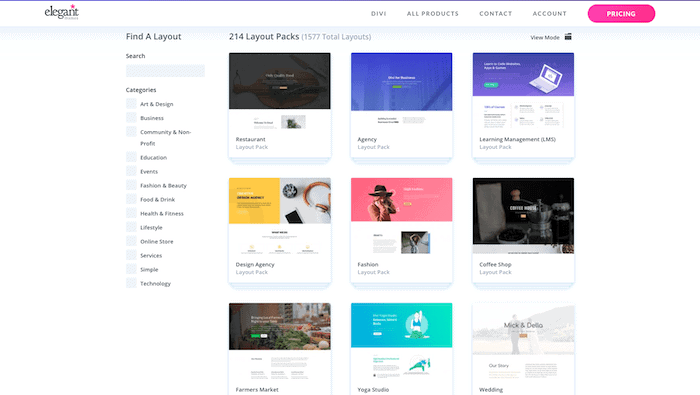Open the Coffee Shop pack thumbnail
700x395 pixels.
pyautogui.click(x=523, y=217)
